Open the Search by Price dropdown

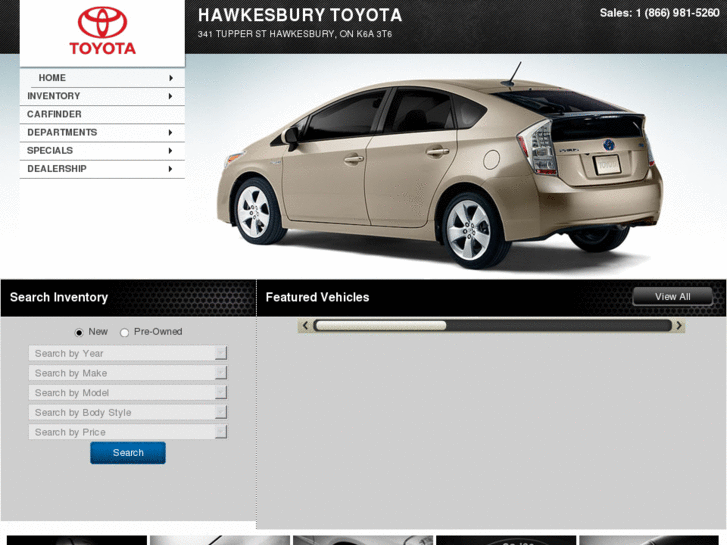pos(128,432)
